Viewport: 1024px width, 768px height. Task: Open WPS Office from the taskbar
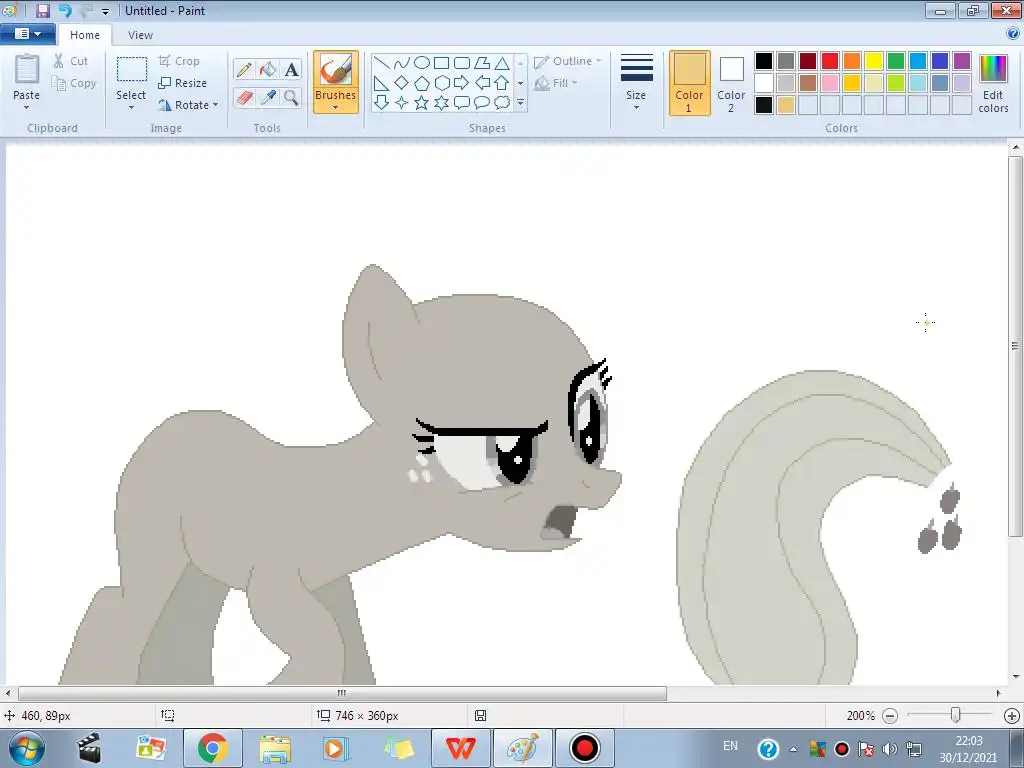(x=460, y=748)
